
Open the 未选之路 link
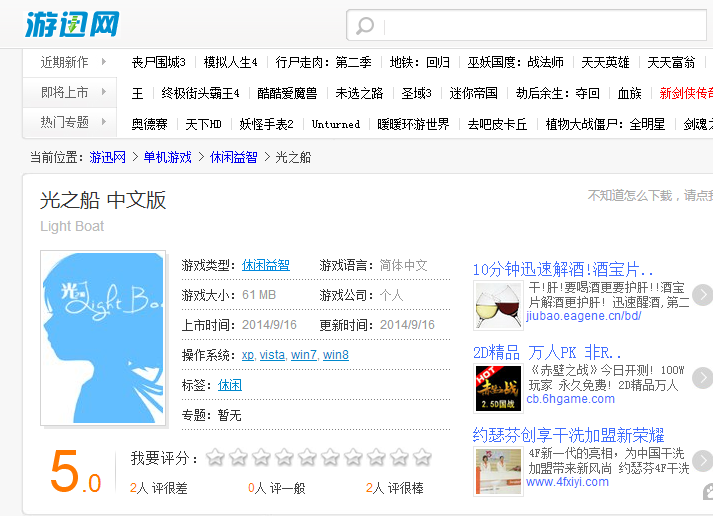(359, 93)
